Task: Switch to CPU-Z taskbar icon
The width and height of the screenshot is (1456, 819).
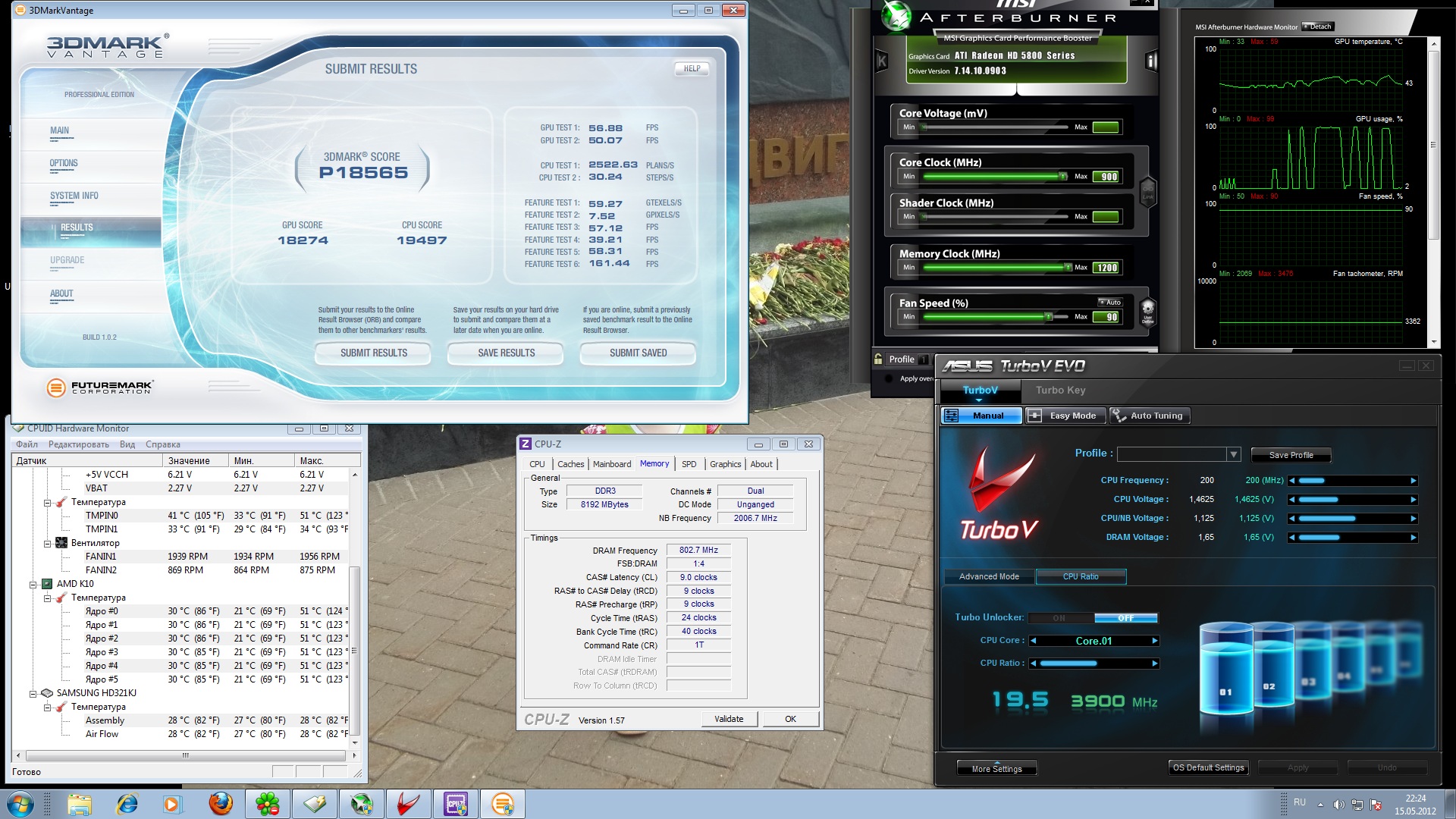Action: point(456,804)
